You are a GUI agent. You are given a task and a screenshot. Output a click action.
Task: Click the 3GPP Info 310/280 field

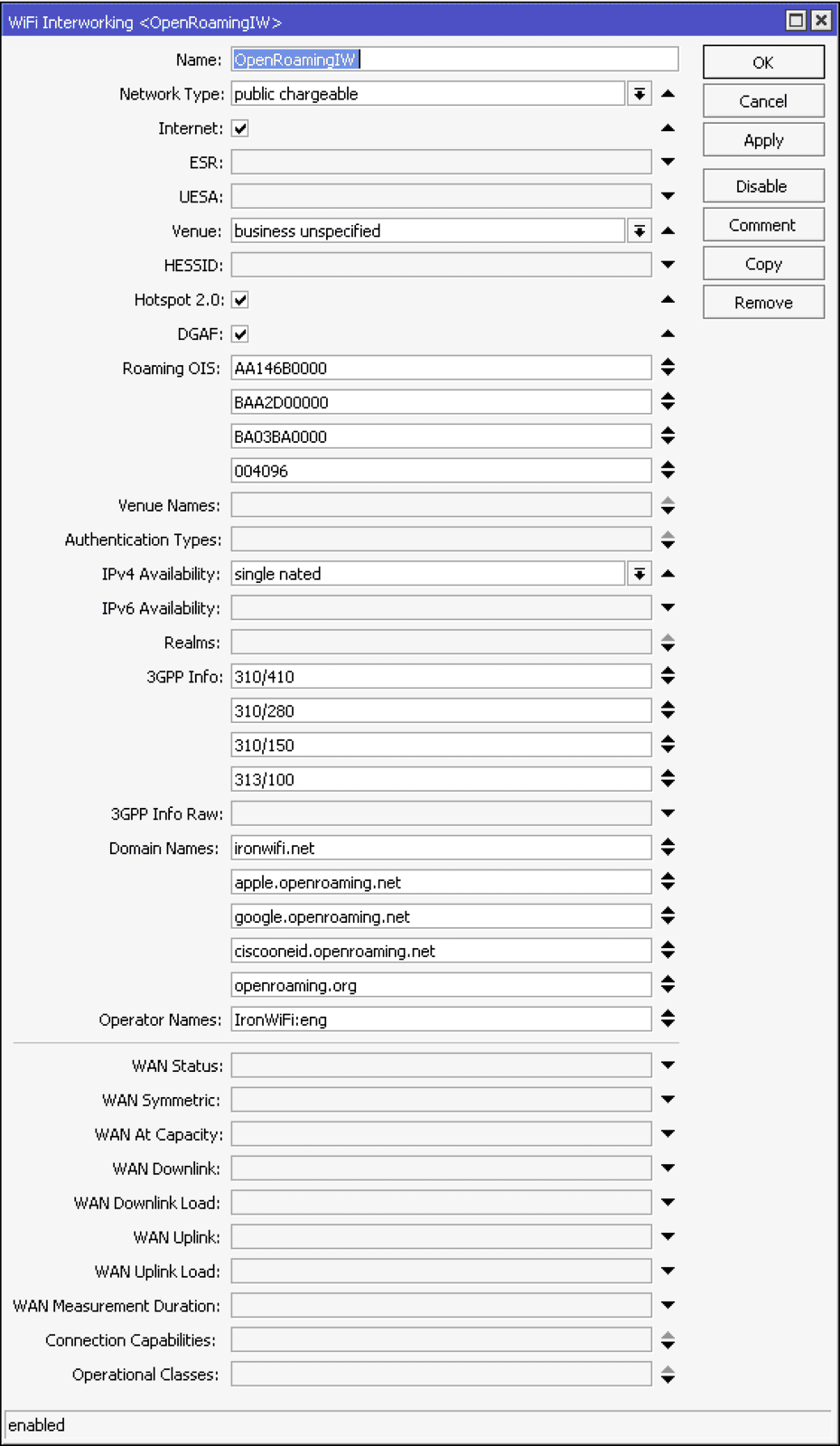coord(441,711)
